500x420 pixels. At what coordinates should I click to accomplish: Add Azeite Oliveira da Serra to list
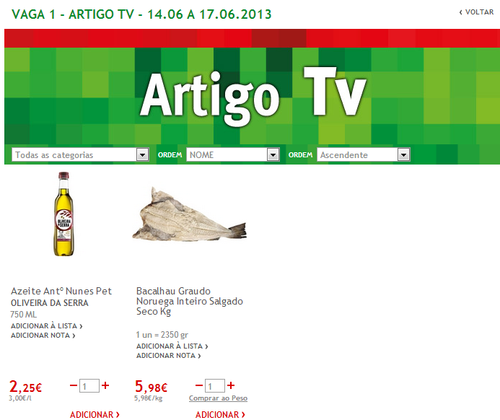pyautogui.click(x=47, y=326)
